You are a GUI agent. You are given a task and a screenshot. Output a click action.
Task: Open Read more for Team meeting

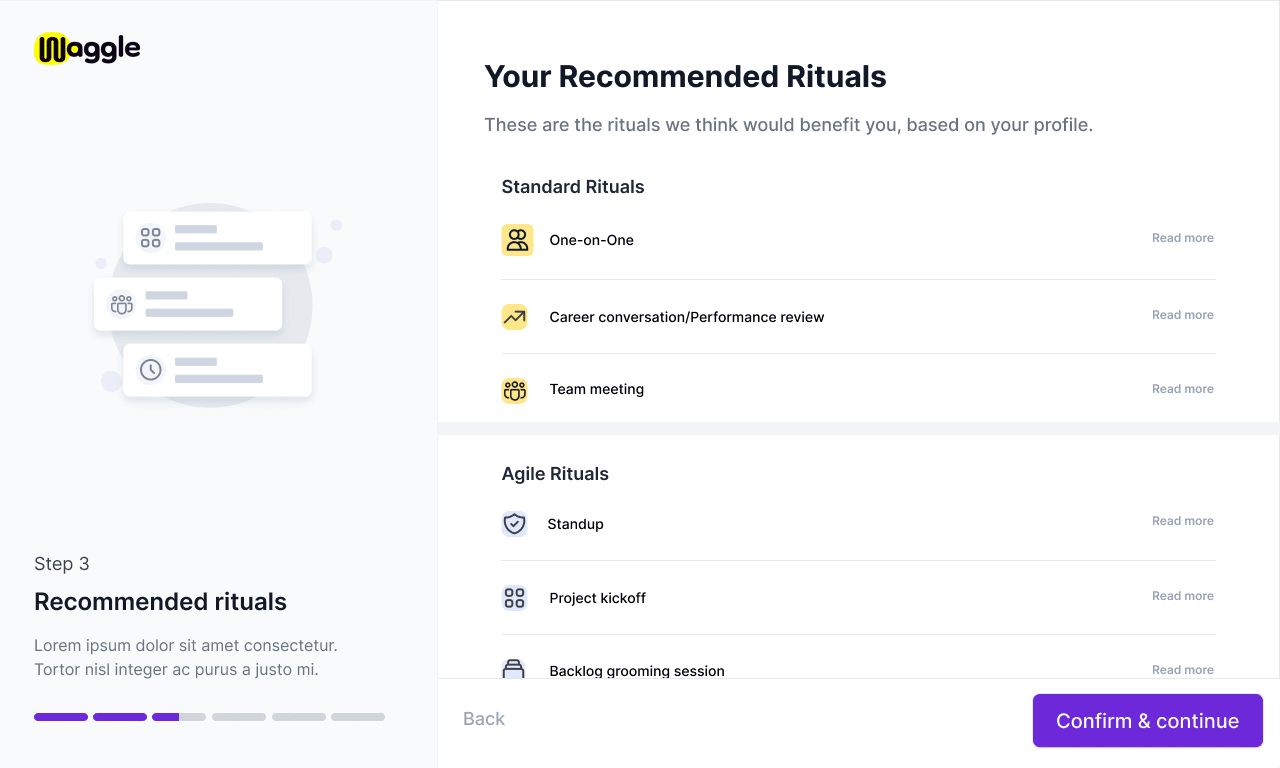pyautogui.click(x=1183, y=389)
